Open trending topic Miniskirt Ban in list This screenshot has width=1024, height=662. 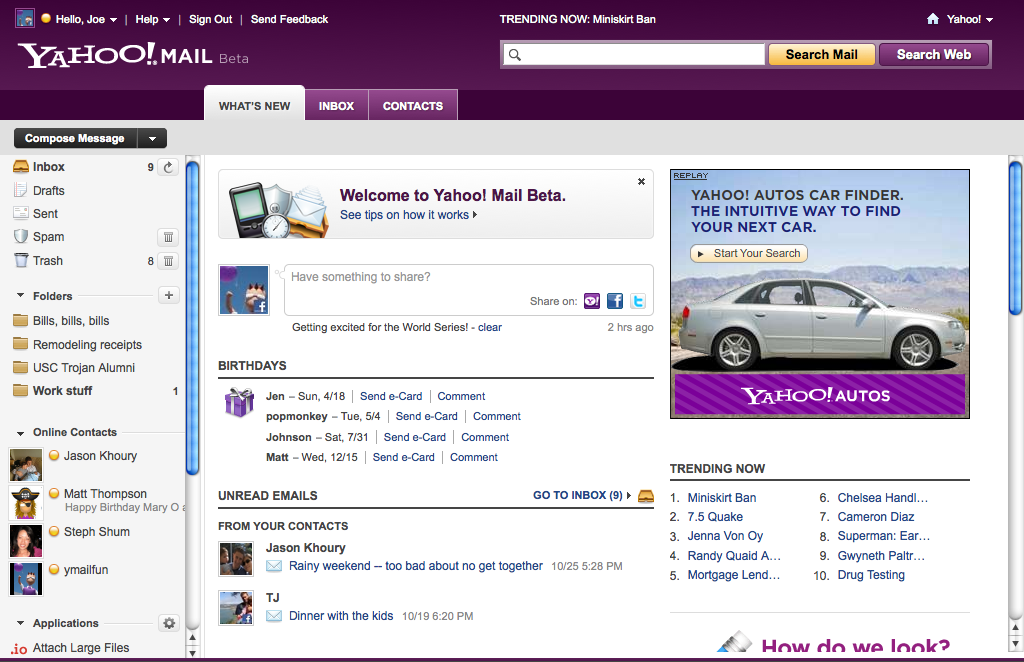[x=722, y=497]
